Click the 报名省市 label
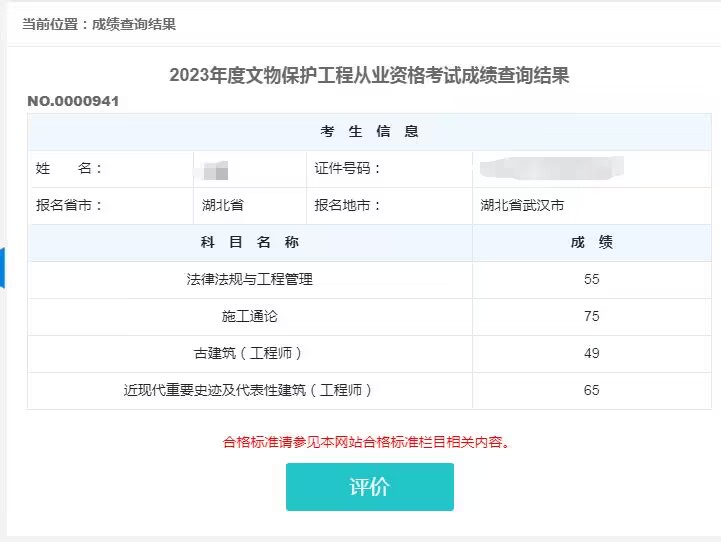The width and height of the screenshot is (721, 542). (x=69, y=205)
